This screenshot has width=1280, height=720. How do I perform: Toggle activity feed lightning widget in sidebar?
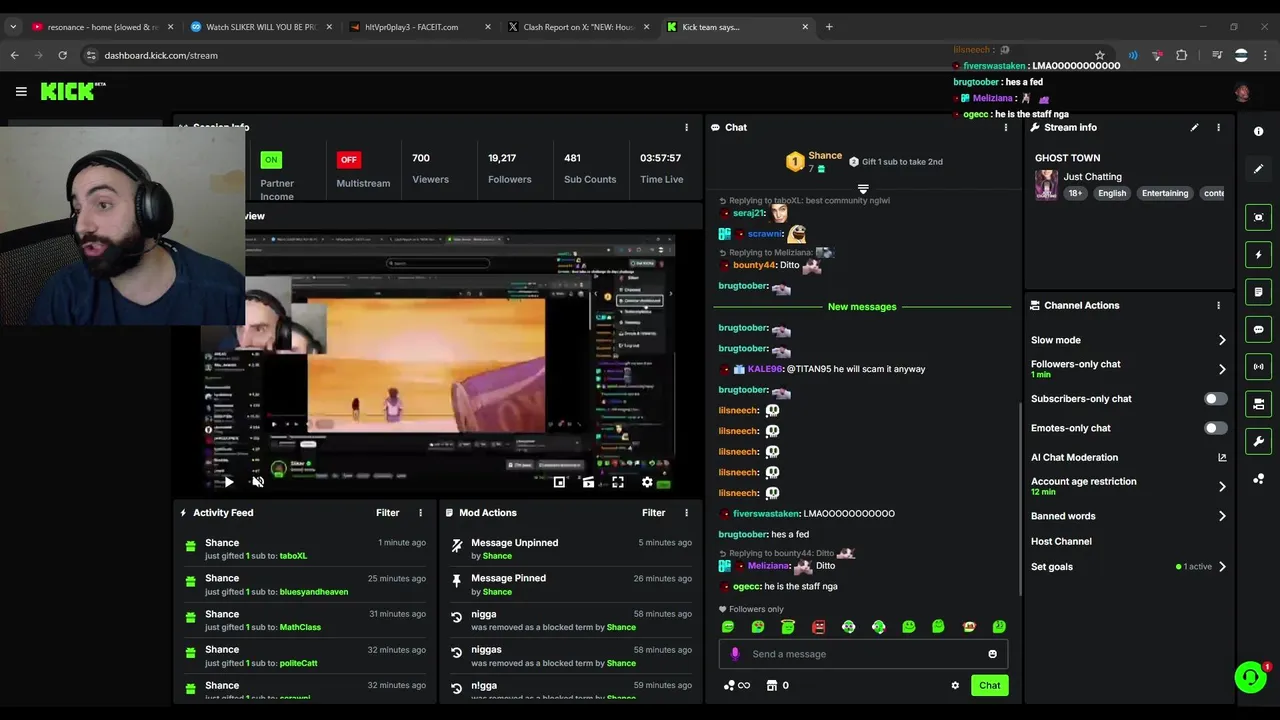click(x=1258, y=255)
